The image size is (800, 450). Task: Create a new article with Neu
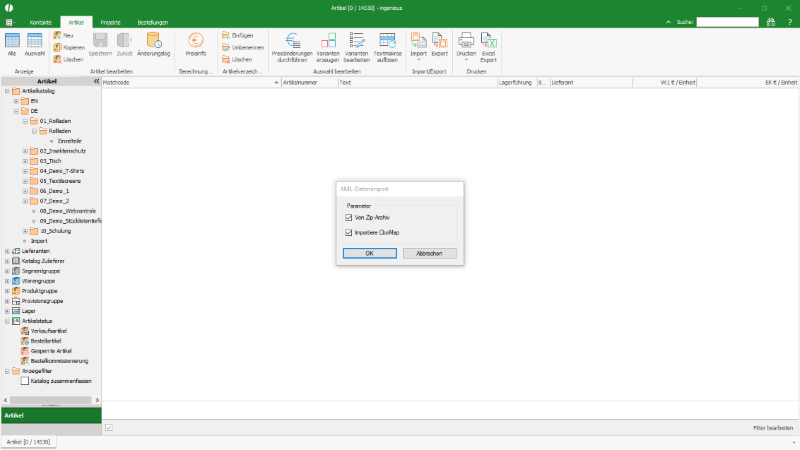(x=64, y=35)
